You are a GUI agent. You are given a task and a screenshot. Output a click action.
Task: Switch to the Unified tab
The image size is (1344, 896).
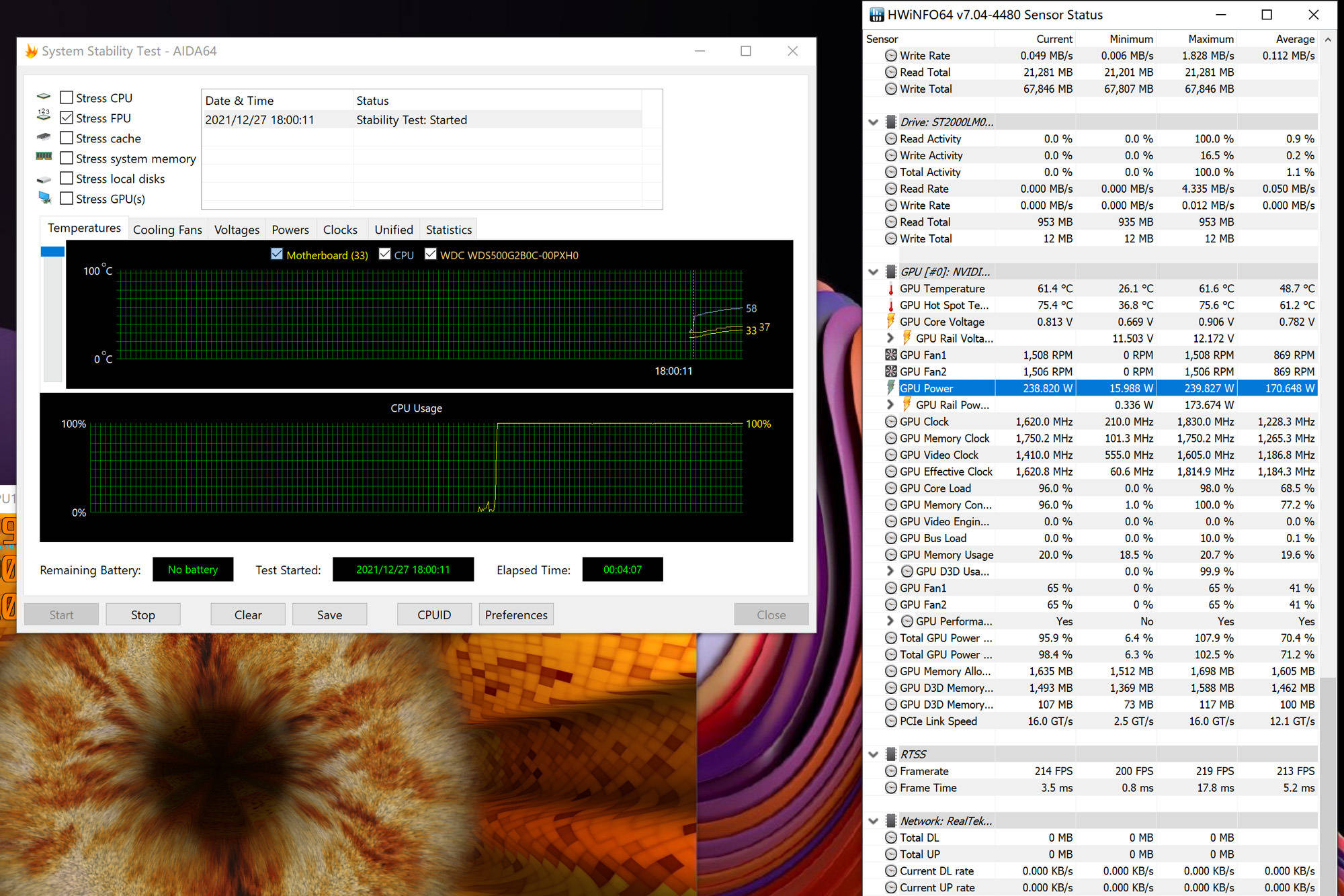coord(394,230)
